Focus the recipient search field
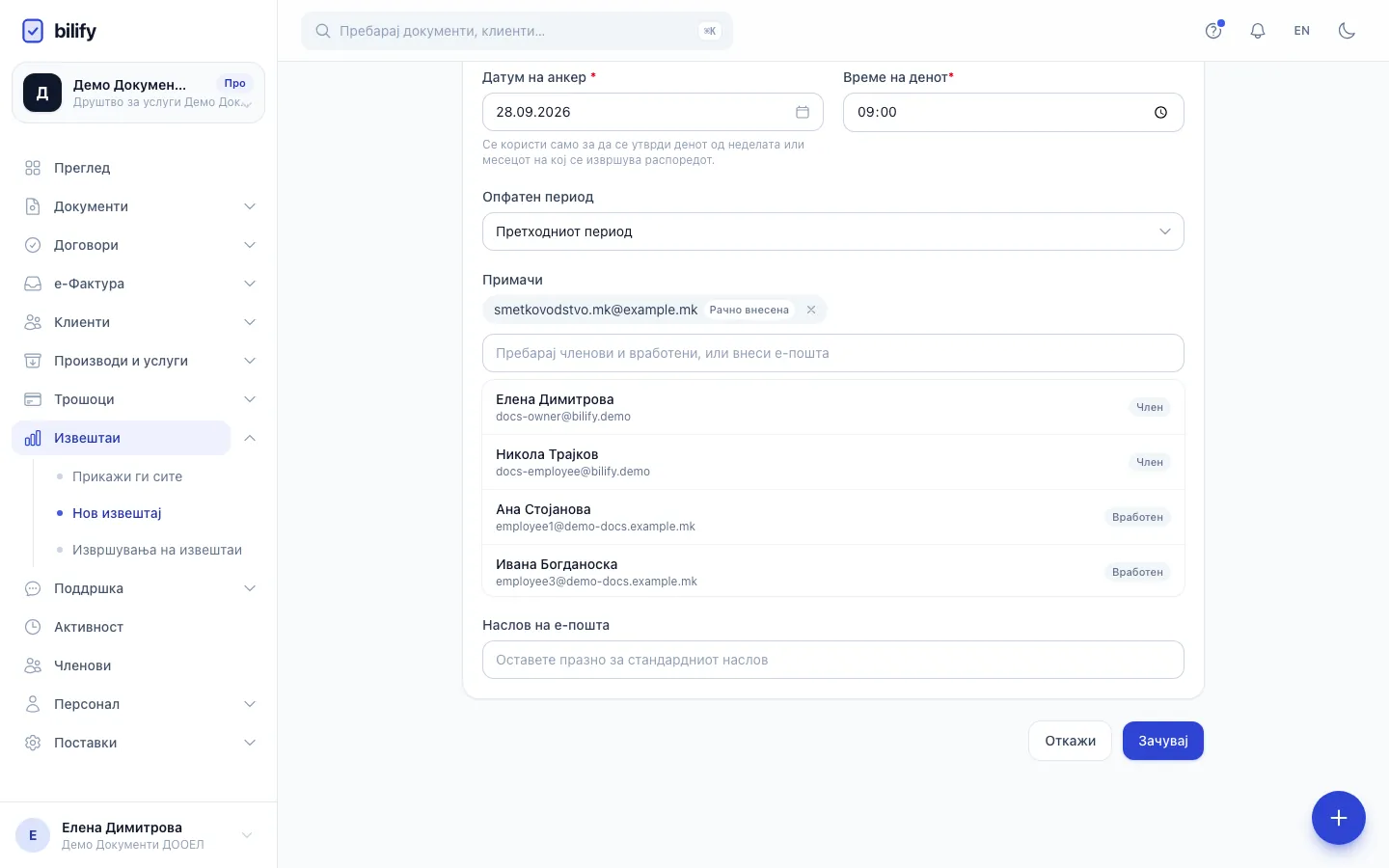The width and height of the screenshot is (1389, 868). [833, 353]
